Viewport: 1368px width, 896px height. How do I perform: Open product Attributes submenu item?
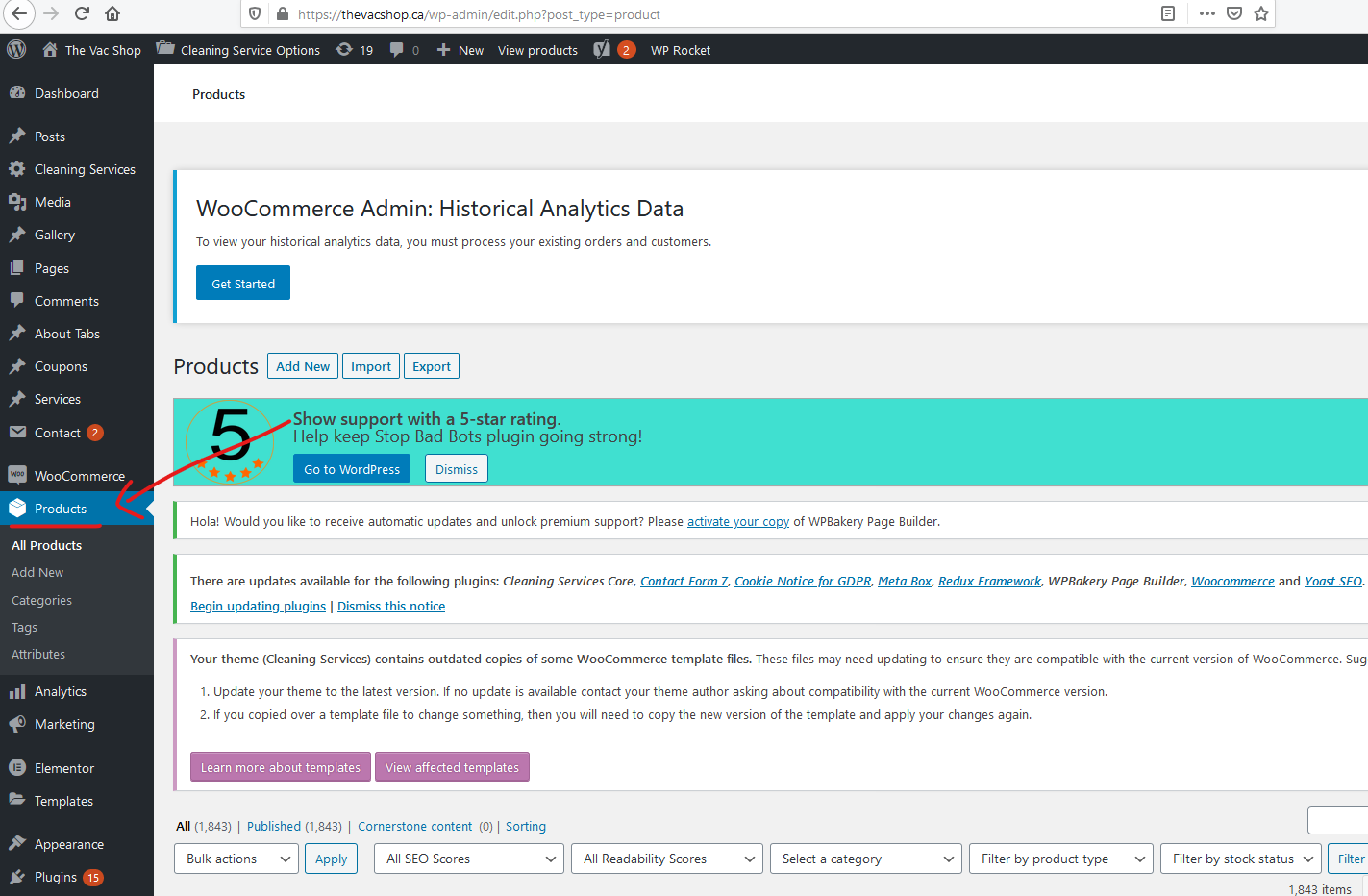click(x=38, y=654)
